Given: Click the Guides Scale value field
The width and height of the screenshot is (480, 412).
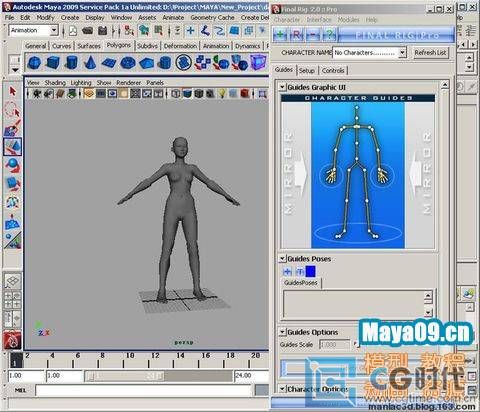Looking at the screenshot, I should (335, 344).
